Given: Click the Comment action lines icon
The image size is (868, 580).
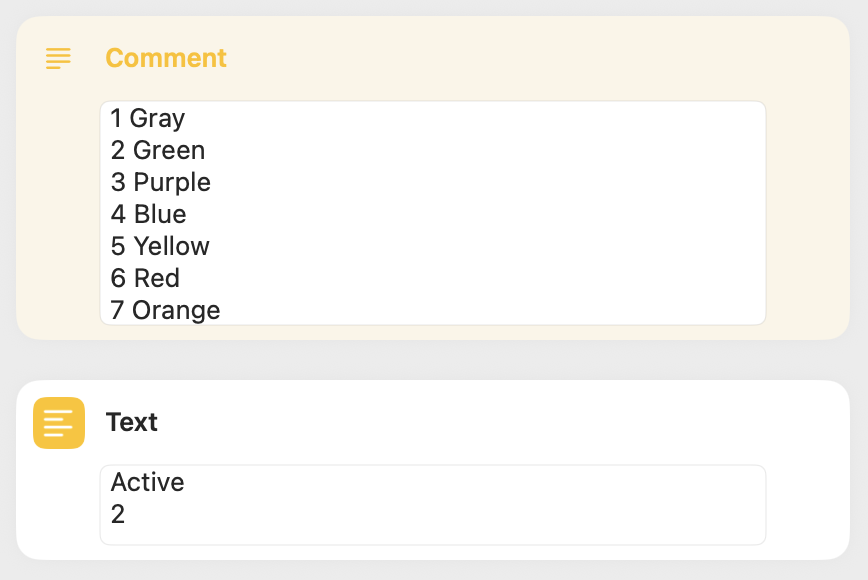Looking at the screenshot, I should (59, 58).
